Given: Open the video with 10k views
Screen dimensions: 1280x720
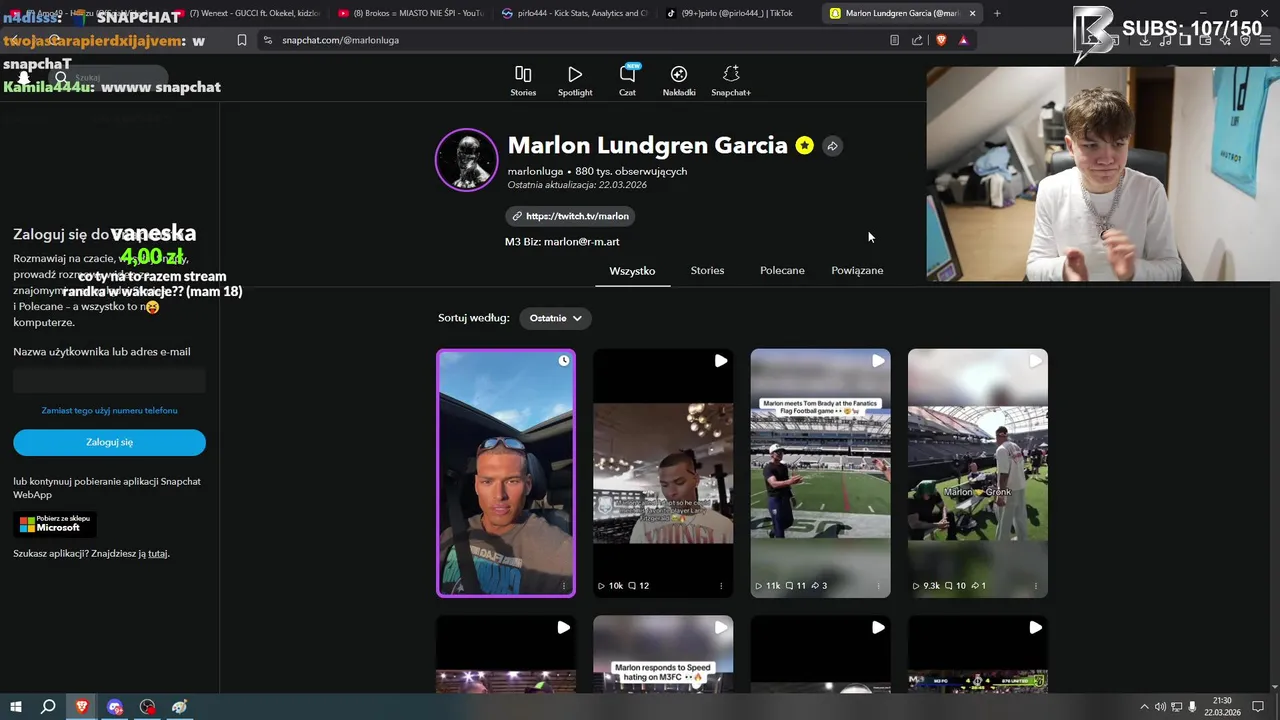Looking at the screenshot, I should click(x=663, y=472).
